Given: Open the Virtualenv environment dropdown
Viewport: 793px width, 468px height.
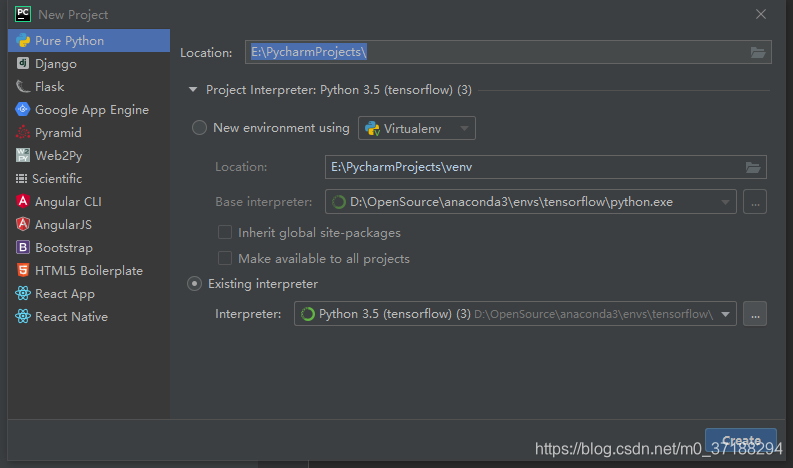Looking at the screenshot, I should [x=417, y=129].
